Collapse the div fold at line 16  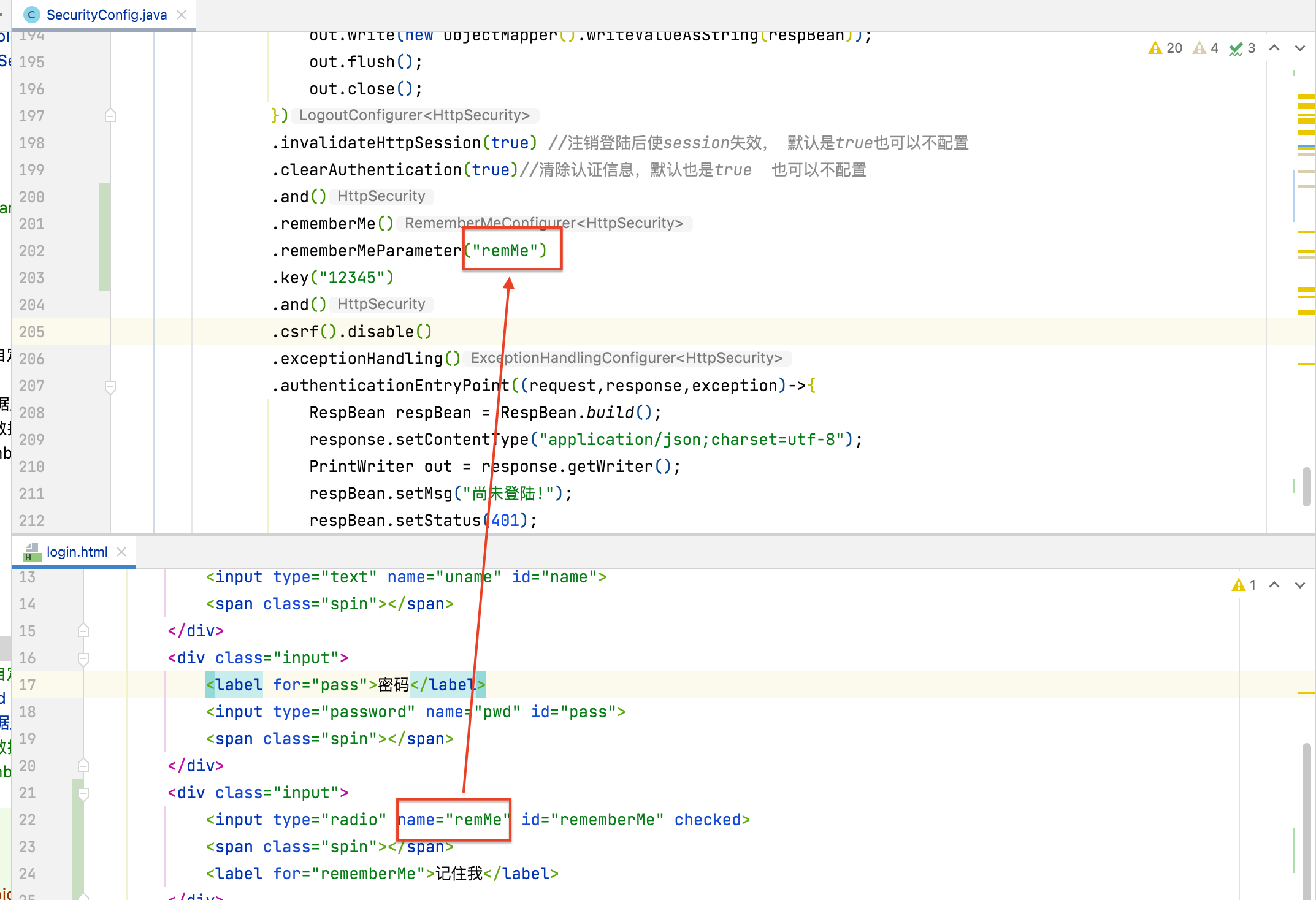[83, 658]
